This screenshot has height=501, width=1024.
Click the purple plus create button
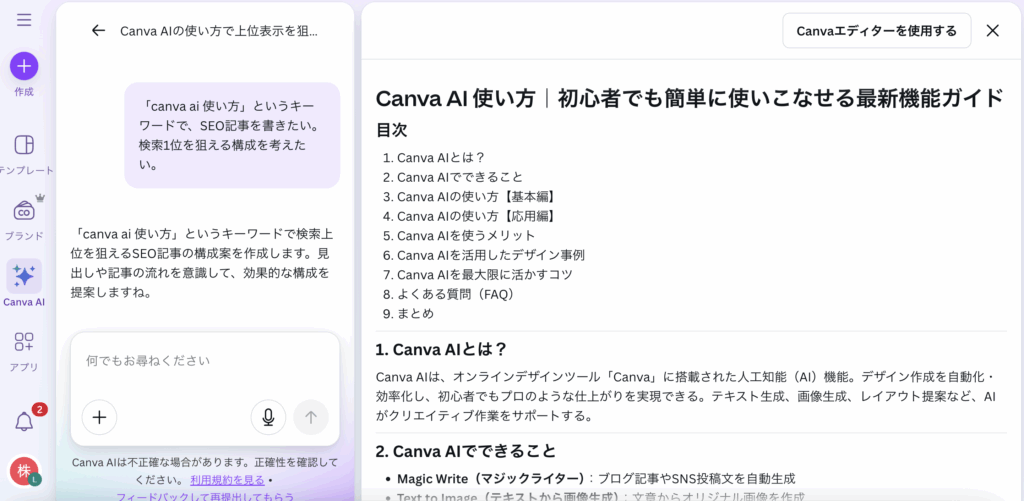click(24, 66)
